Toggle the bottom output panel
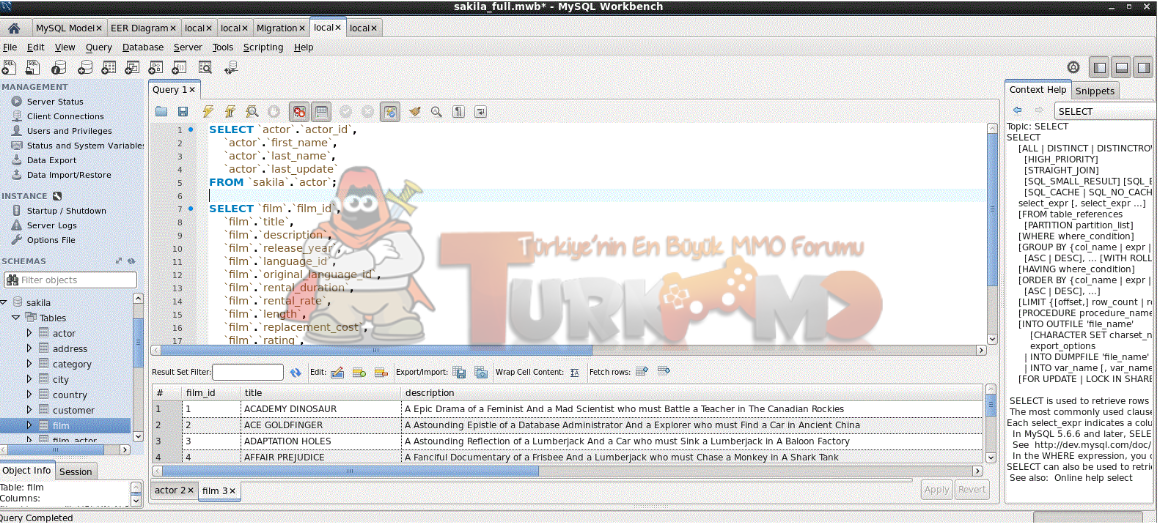 pos(1122,67)
